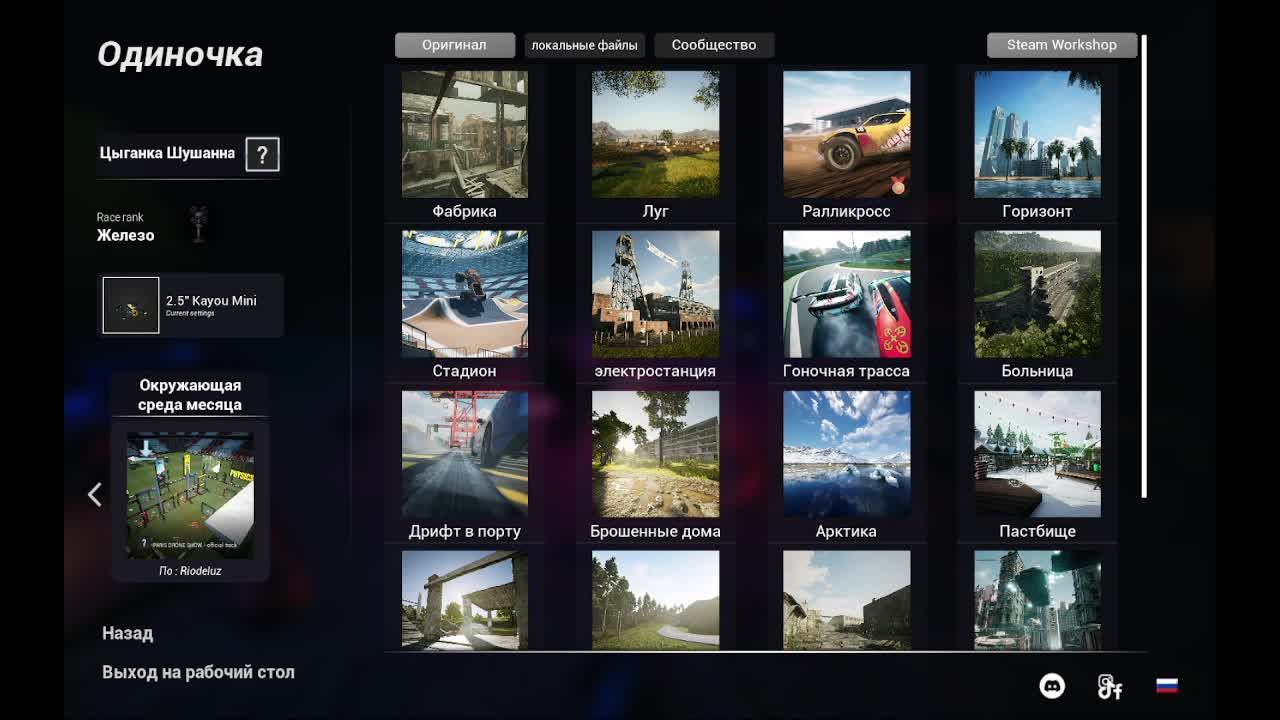Select the Дрифт в порту map
This screenshot has height=720, width=1280.
(x=465, y=454)
